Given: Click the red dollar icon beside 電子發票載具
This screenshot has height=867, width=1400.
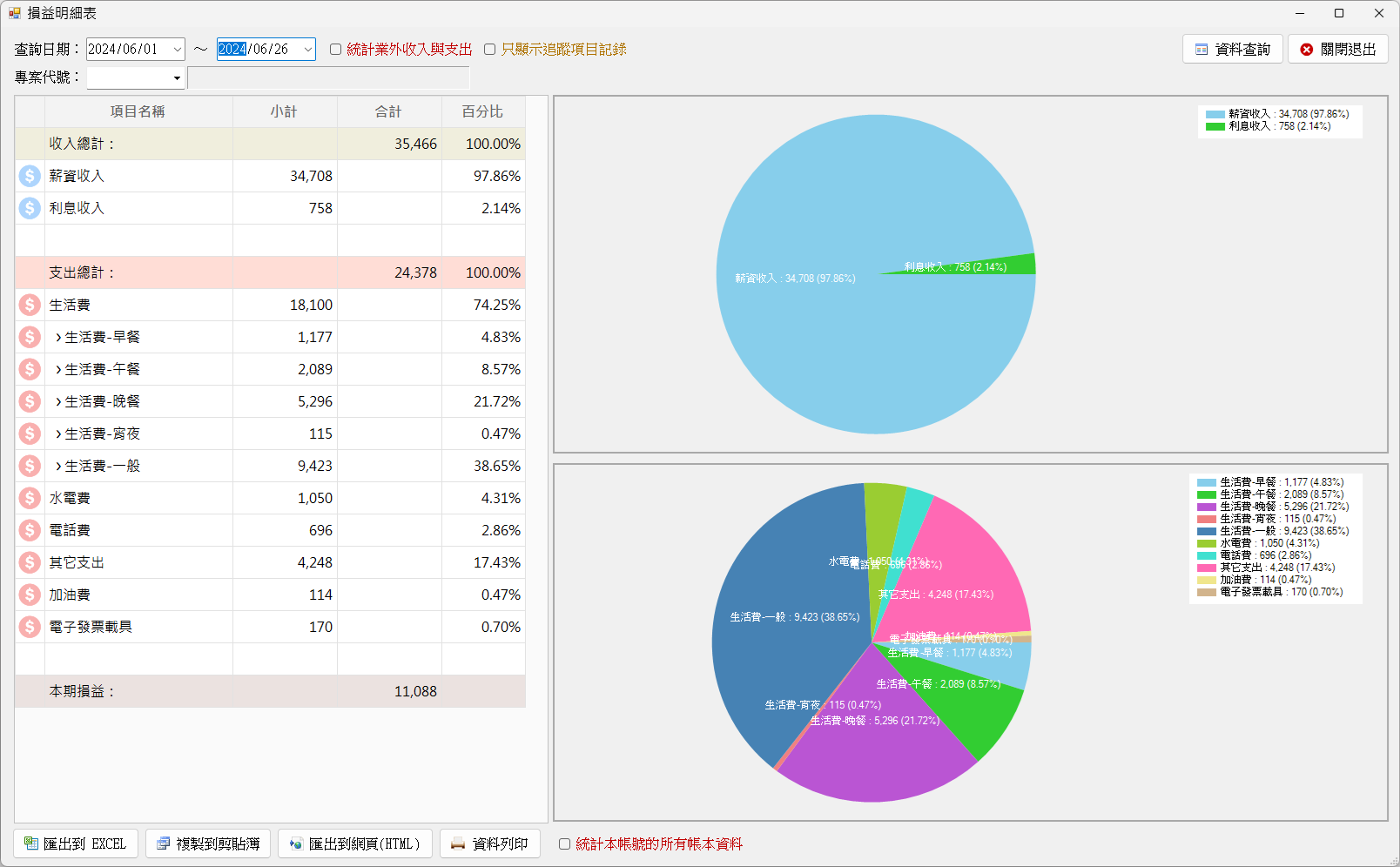Looking at the screenshot, I should click(x=30, y=627).
